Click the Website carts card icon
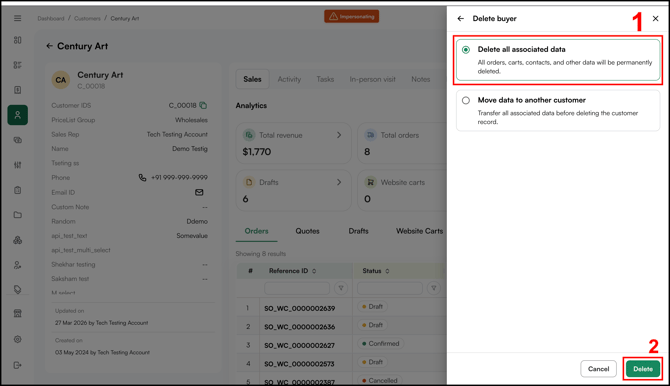Screen dimensions: 670x386 coord(370,182)
